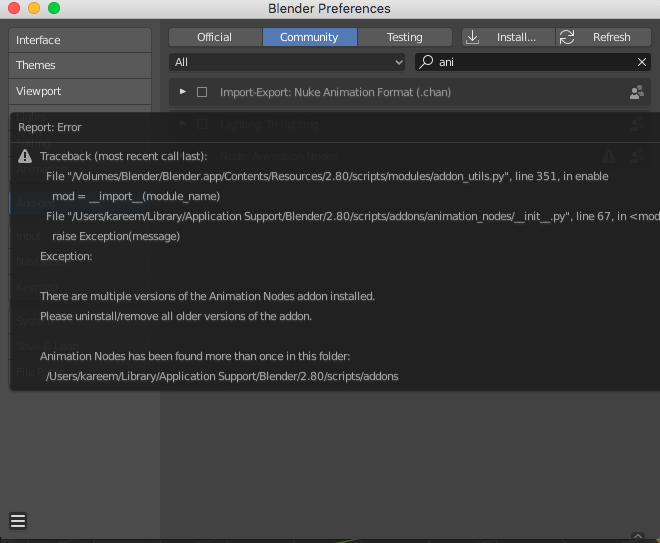Click the Install add-on button
The width and height of the screenshot is (660, 543).
(508, 37)
